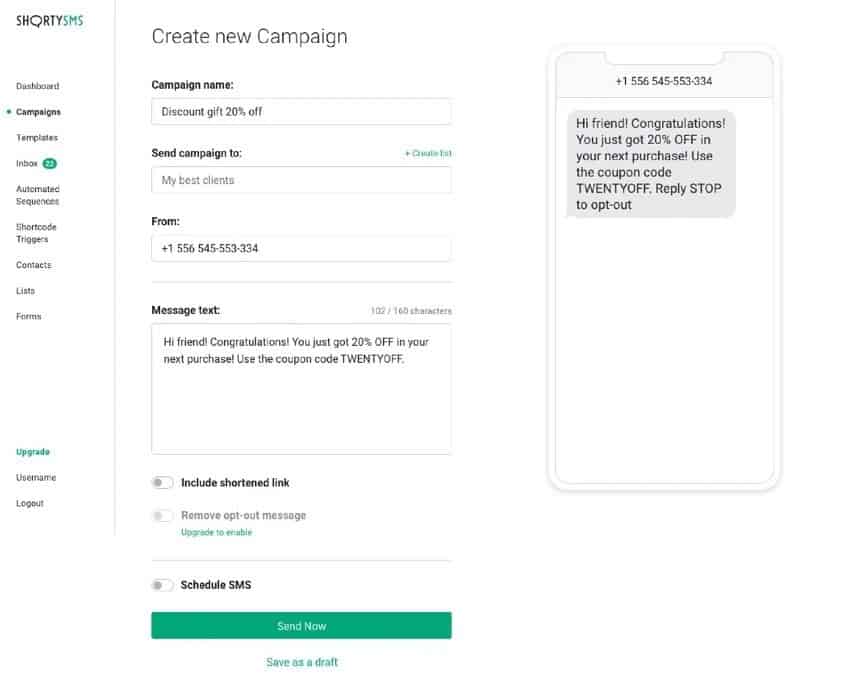Navigate to Contacts page
Image resolution: width=850 pixels, height=683 pixels.
pyautogui.click(x=34, y=265)
